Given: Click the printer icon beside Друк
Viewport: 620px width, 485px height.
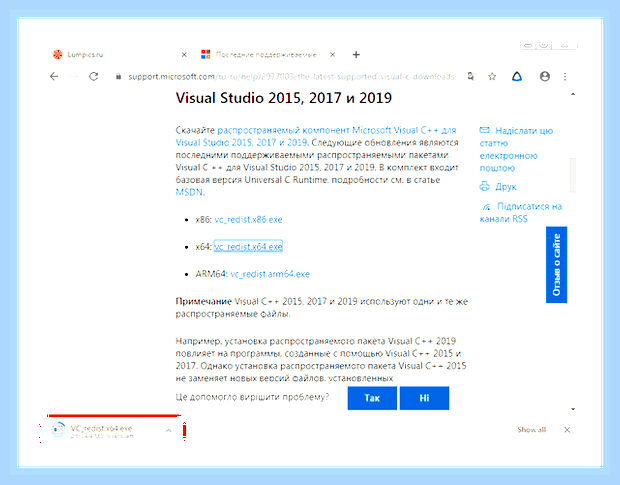Looking at the screenshot, I should click(x=484, y=186).
